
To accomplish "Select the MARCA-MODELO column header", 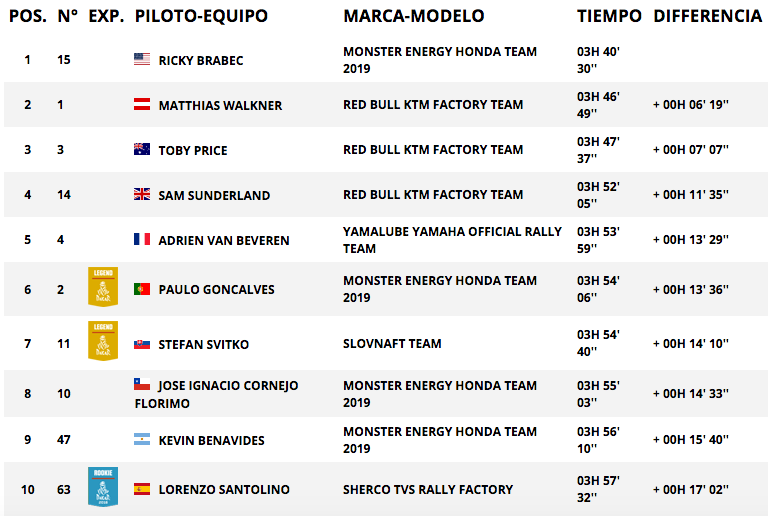I will [x=414, y=16].
